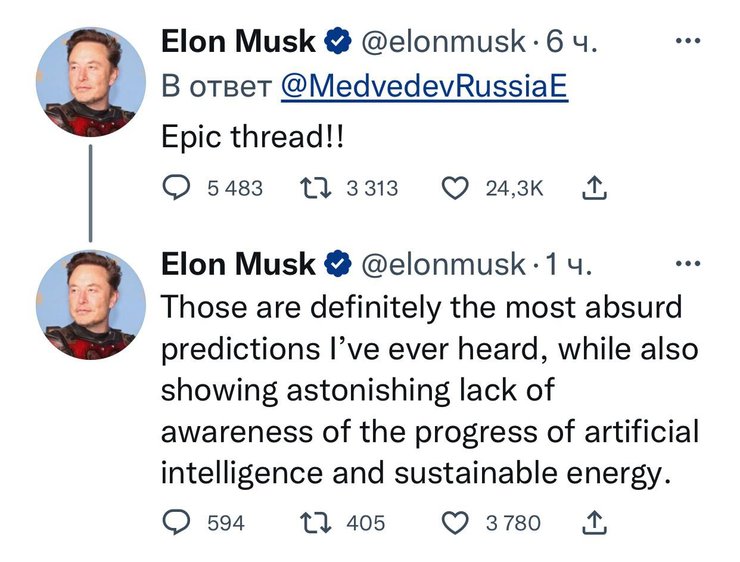740x562 pixels.
Task: Open the author name on the first tweet
Action: 237,42
